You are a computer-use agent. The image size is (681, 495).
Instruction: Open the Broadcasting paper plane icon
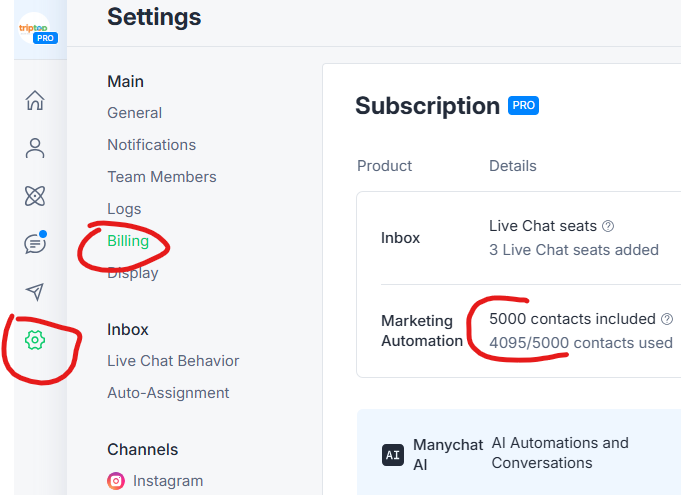(x=35, y=292)
